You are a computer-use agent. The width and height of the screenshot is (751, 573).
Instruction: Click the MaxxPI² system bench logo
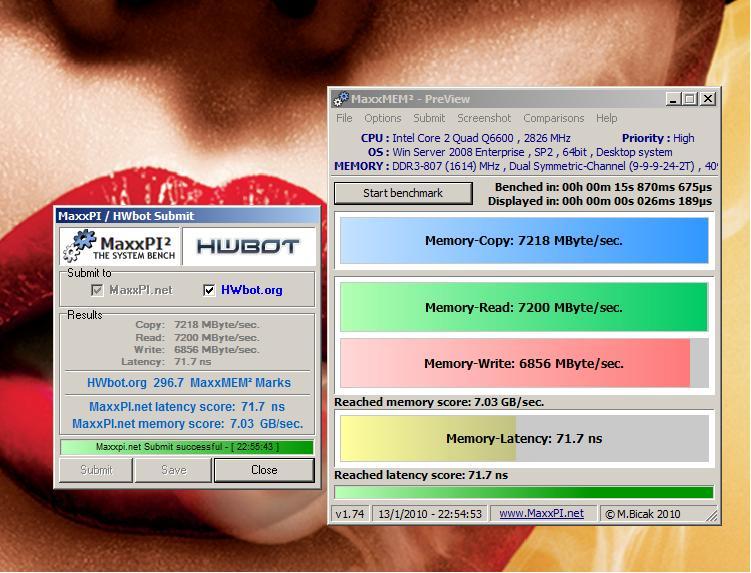[120, 246]
